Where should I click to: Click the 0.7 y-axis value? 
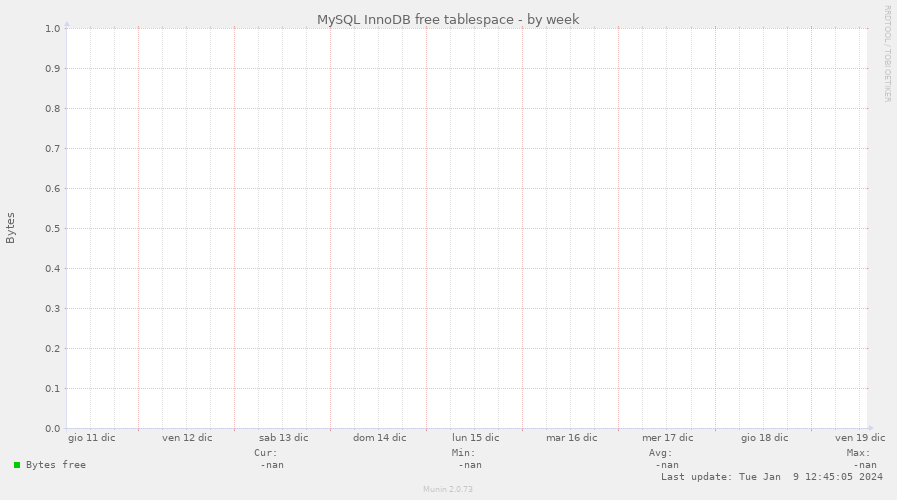[x=53, y=149]
